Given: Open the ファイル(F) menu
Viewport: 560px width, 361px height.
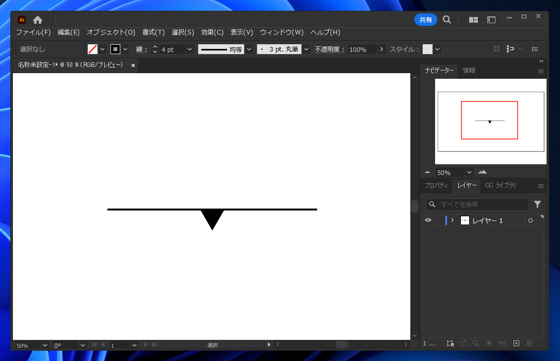Looking at the screenshot, I should 33,32.
